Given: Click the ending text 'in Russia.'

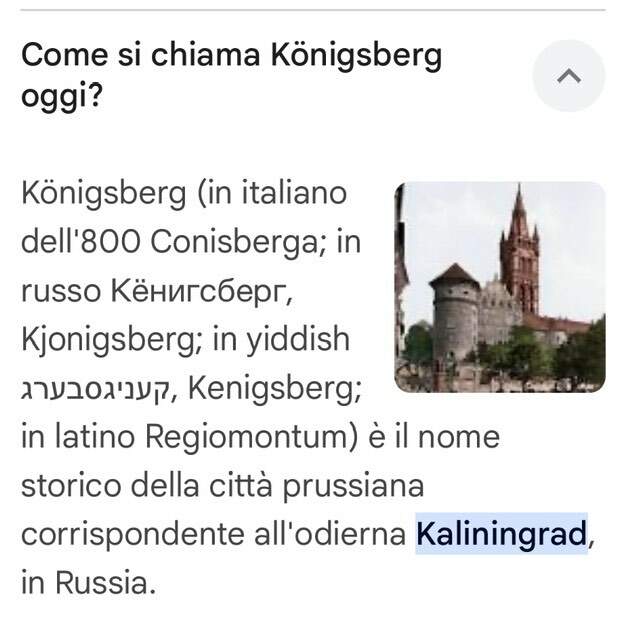Looking at the screenshot, I should (x=89, y=583).
